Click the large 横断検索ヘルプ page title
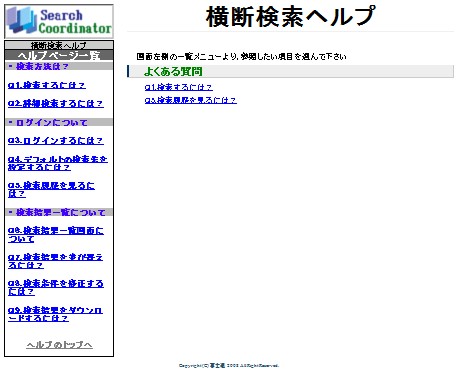Image resolution: width=465 pixels, height=375 pixels. point(290,16)
